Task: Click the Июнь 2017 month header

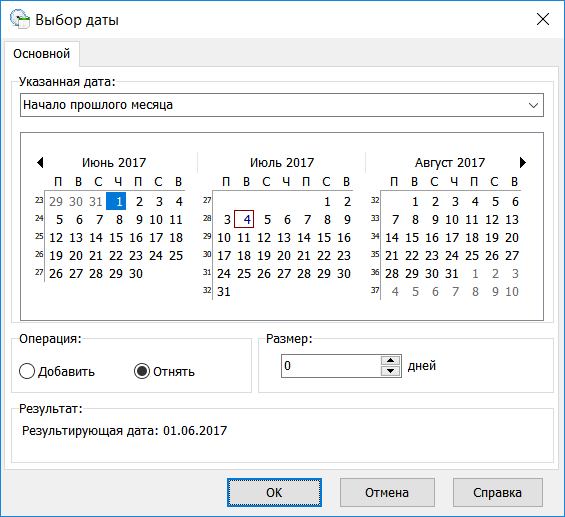Action: [114, 162]
